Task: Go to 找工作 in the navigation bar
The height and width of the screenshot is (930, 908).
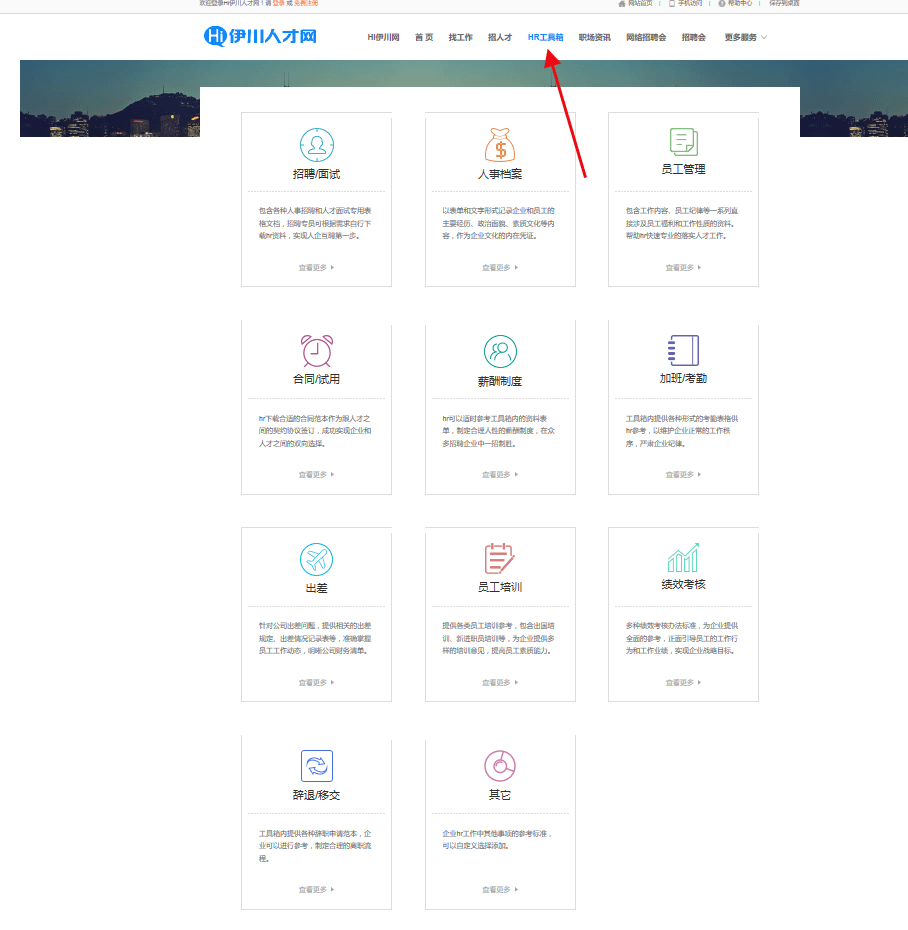Action: pos(460,38)
